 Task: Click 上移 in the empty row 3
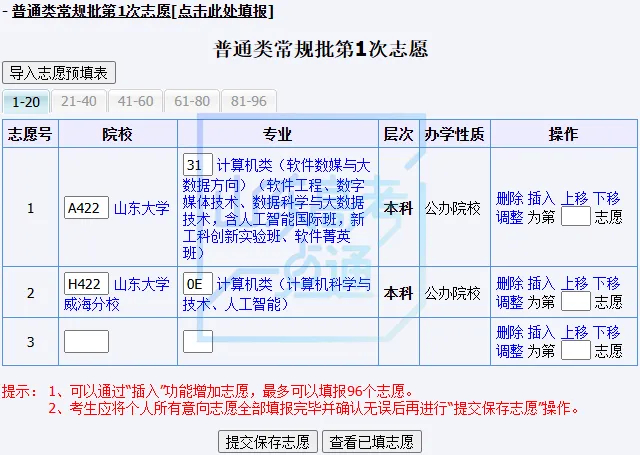click(x=574, y=332)
